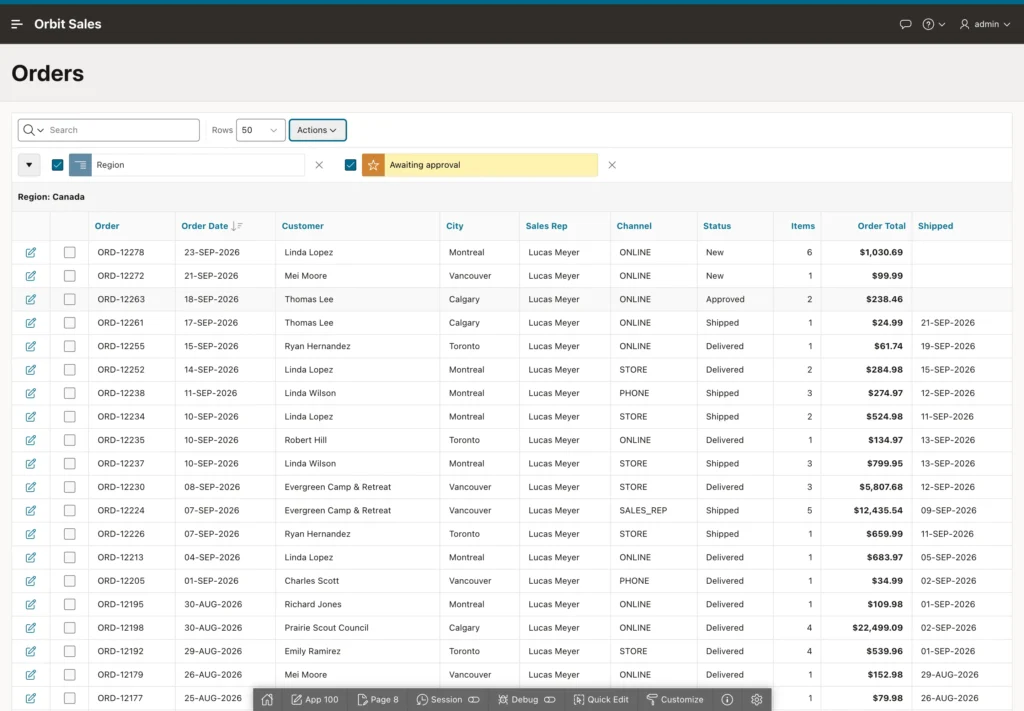
Task: Select the checkbox for ORD-12205
Action: tap(70, 581)
